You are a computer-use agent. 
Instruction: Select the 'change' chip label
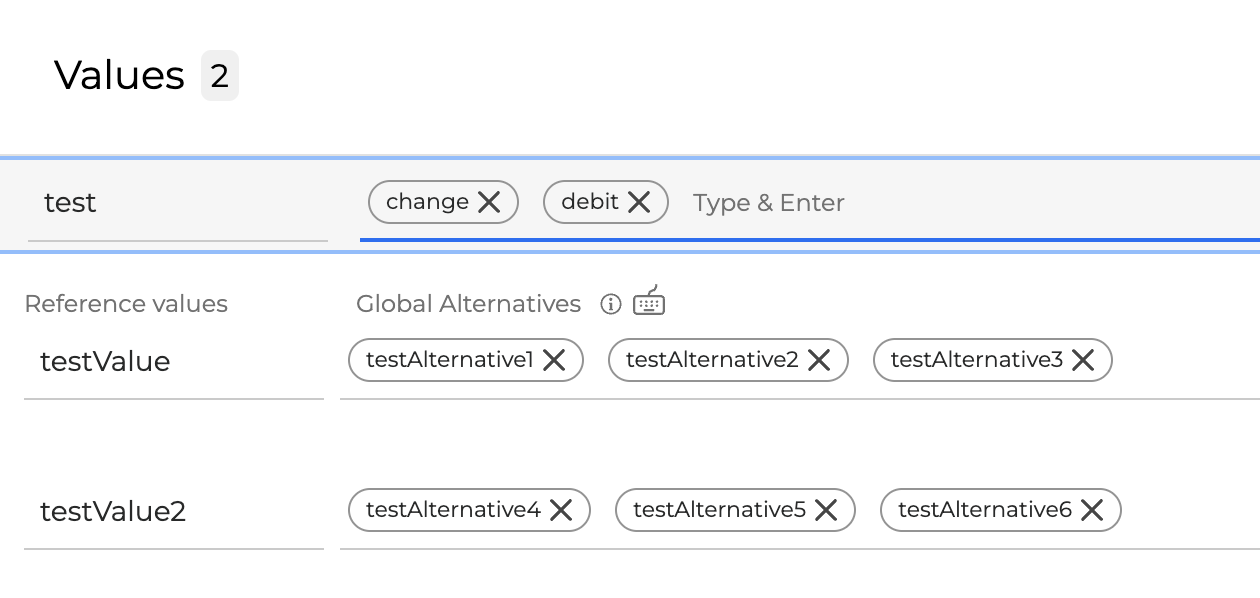[427, 202]
